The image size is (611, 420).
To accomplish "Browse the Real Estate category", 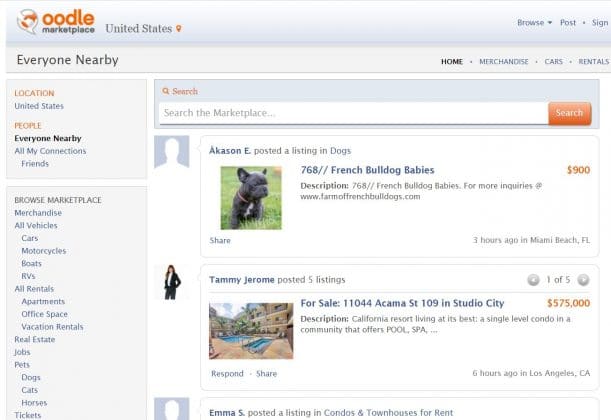I will click(35, 339).
